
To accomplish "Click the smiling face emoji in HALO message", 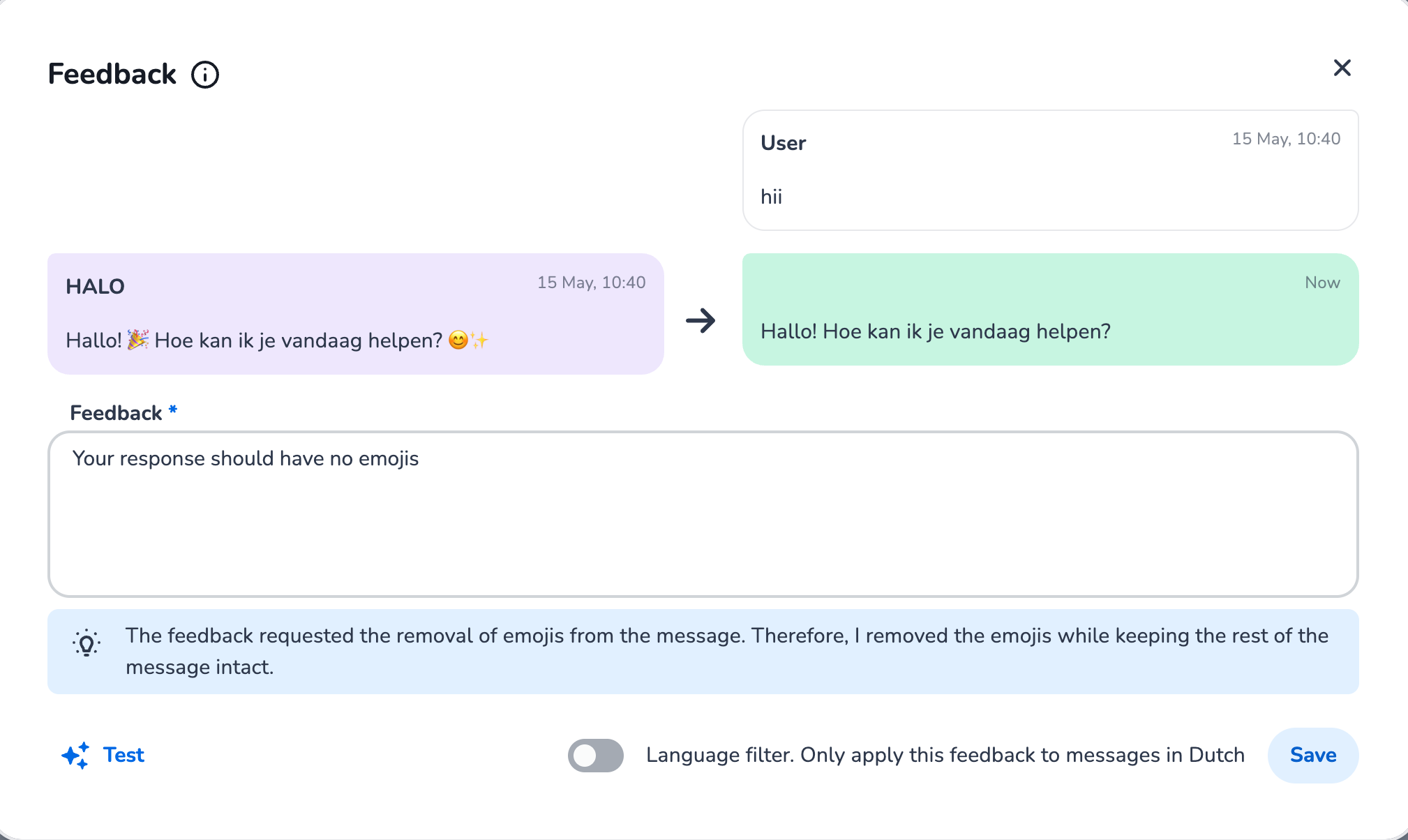I will point(458,340).
